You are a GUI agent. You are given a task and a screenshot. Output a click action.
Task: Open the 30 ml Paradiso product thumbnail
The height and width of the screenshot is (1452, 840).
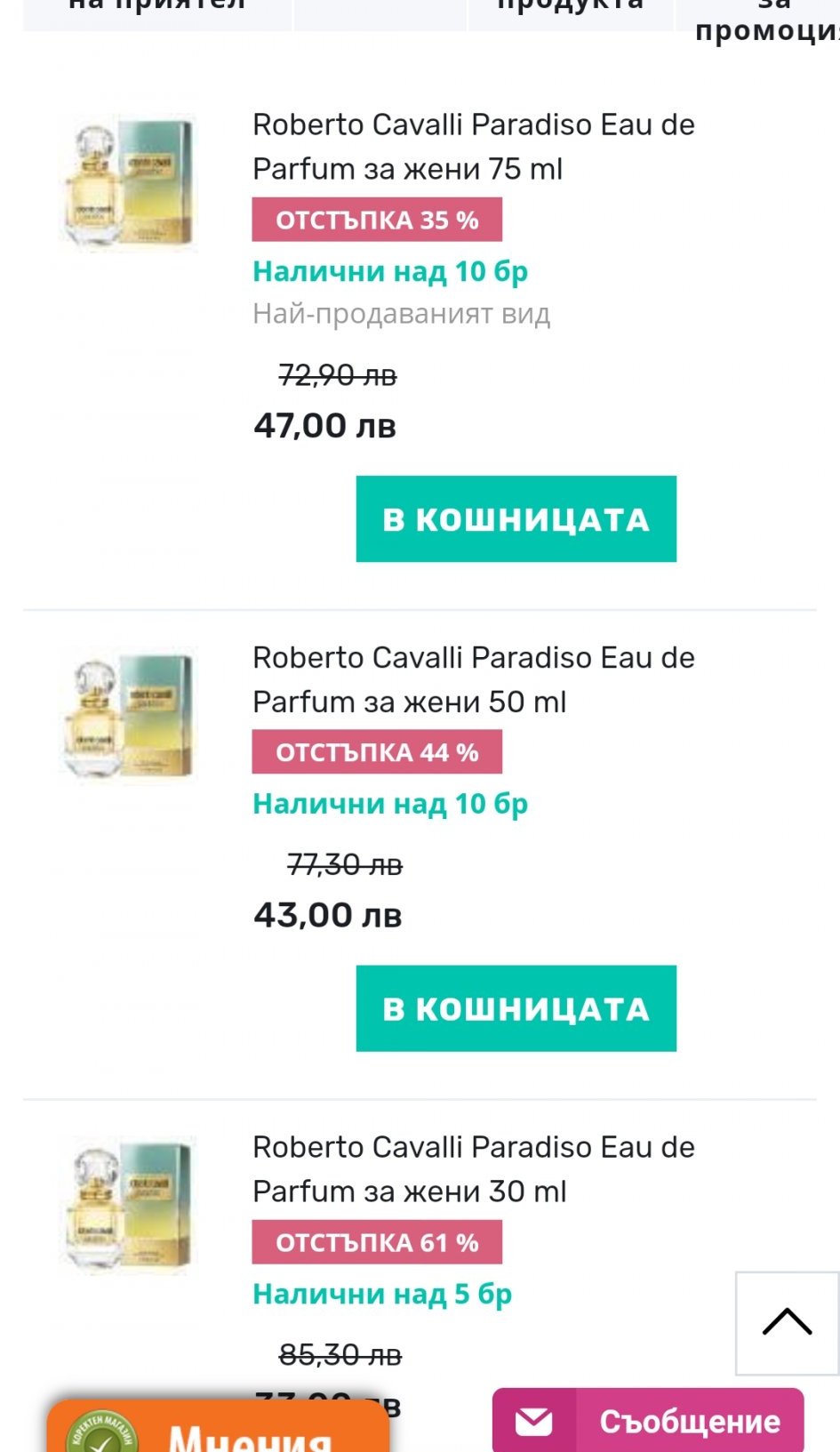tap(128, 1205)
